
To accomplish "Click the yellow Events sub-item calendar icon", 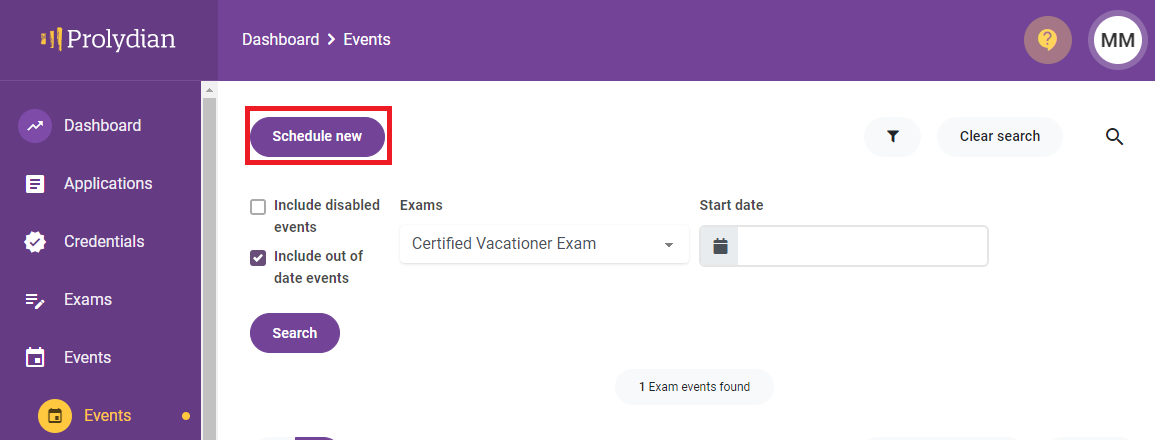I will [55, 415].
